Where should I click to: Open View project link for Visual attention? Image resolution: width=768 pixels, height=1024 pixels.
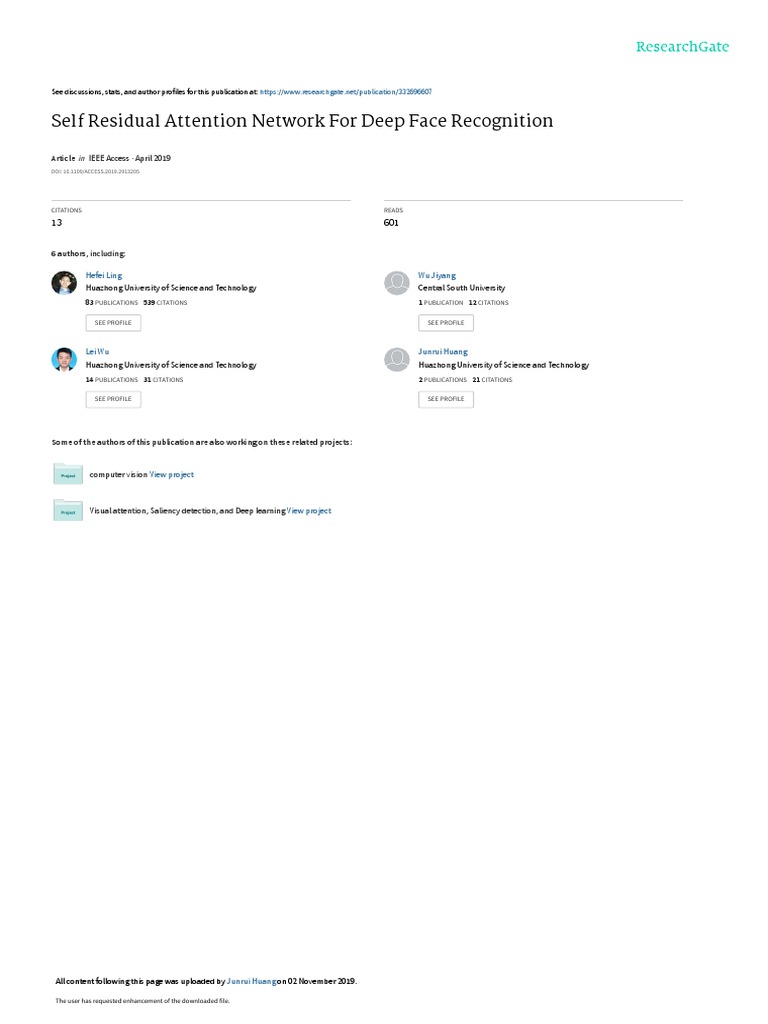pos(310,511)
